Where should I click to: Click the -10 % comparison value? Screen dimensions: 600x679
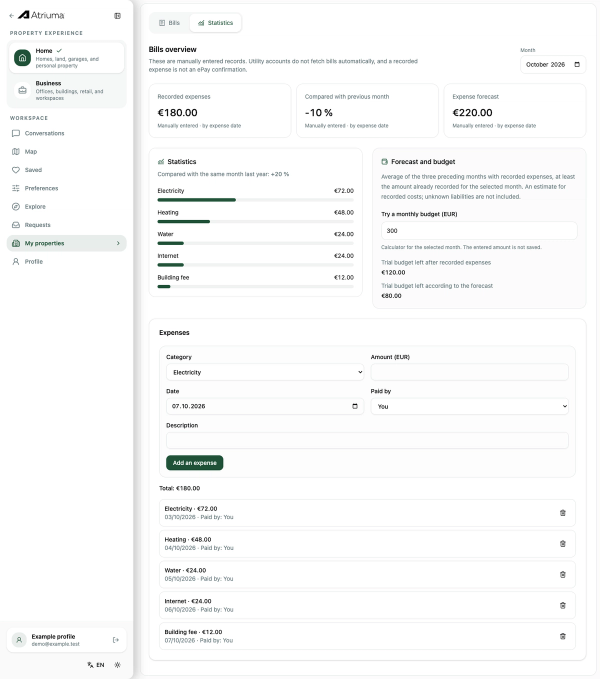click(x=319, y=113)
